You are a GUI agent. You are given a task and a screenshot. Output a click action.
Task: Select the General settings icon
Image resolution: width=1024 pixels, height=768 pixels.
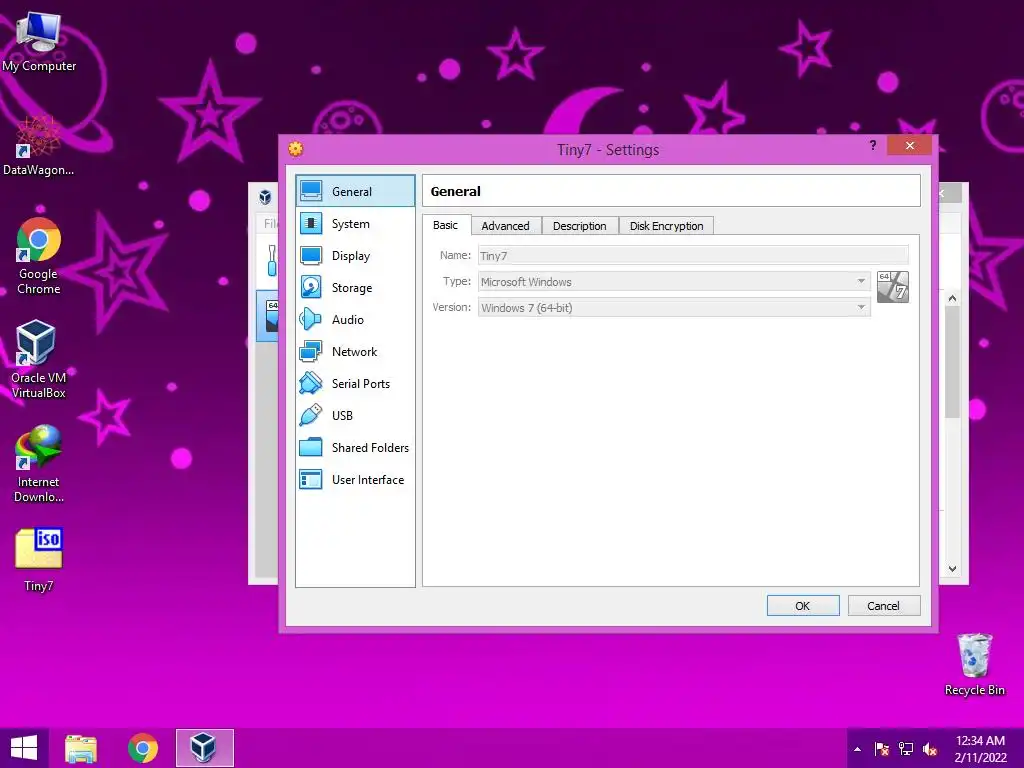coord(311,191)
